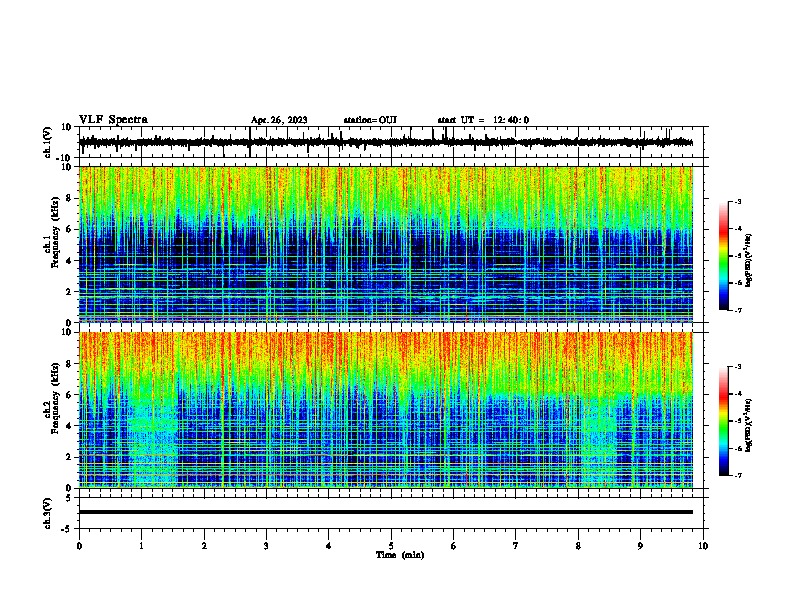Click the flat black ch.3 trace line
This screenshot has height=612, width=792.
click(386, 512)
